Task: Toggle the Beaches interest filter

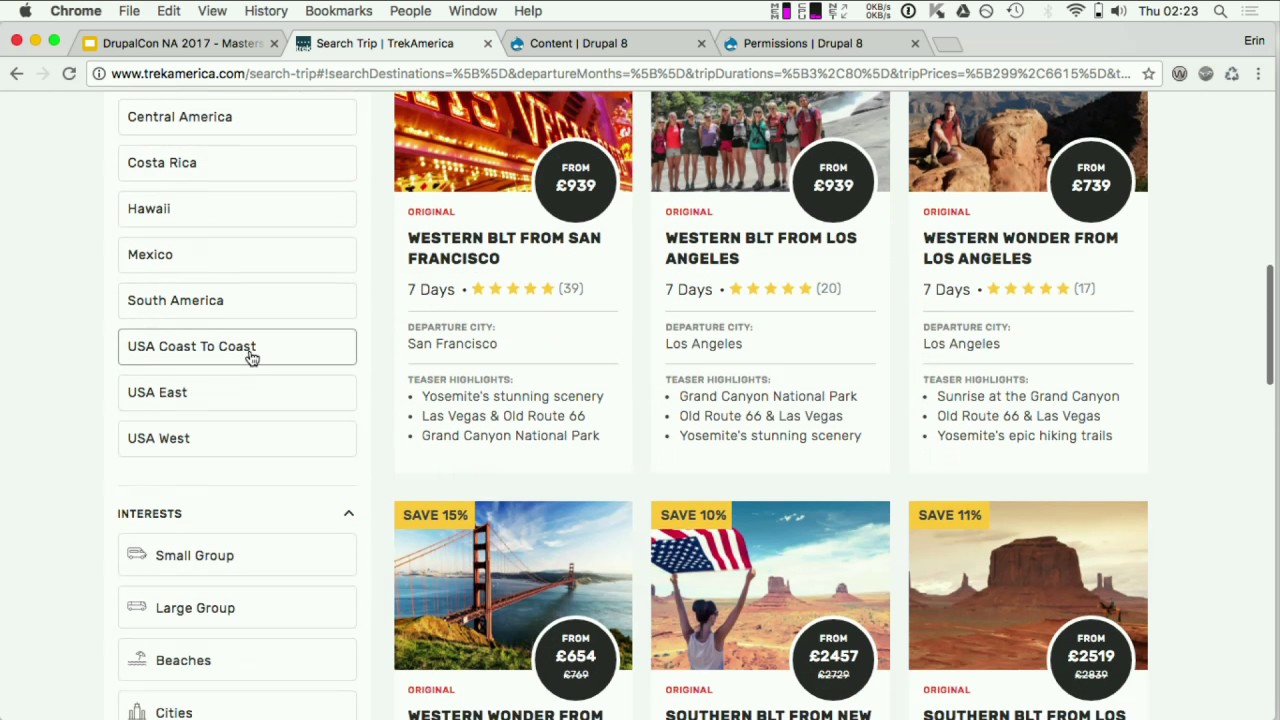Action: point(237,661)
